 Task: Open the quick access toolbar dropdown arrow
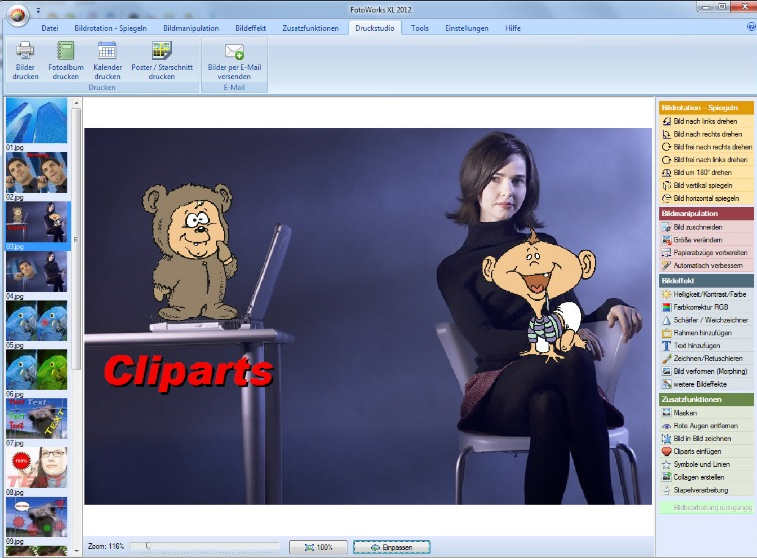[38, 10]
